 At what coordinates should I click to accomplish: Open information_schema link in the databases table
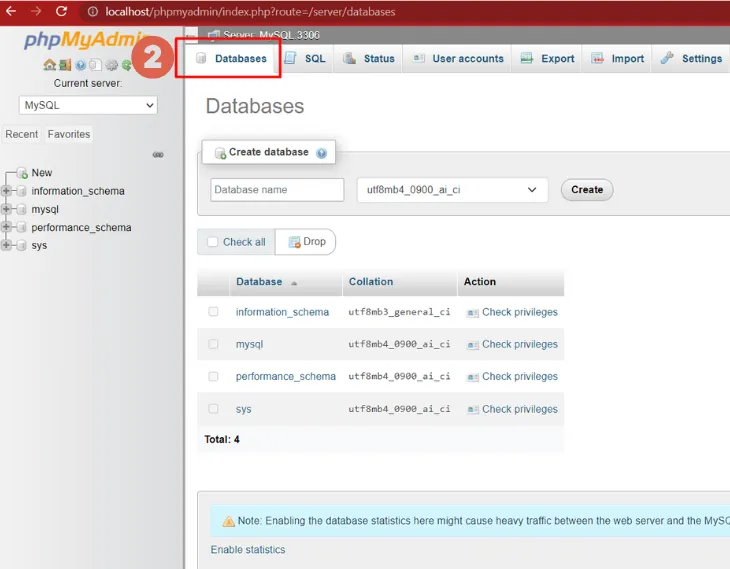point(282,312)
